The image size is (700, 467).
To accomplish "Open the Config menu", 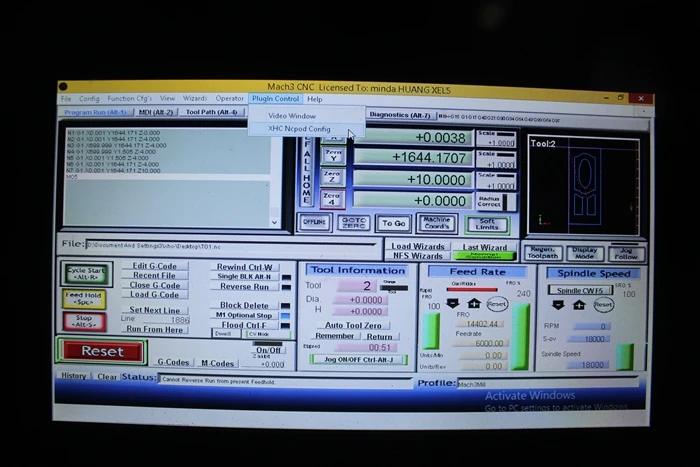I will (x=89, y=99).
